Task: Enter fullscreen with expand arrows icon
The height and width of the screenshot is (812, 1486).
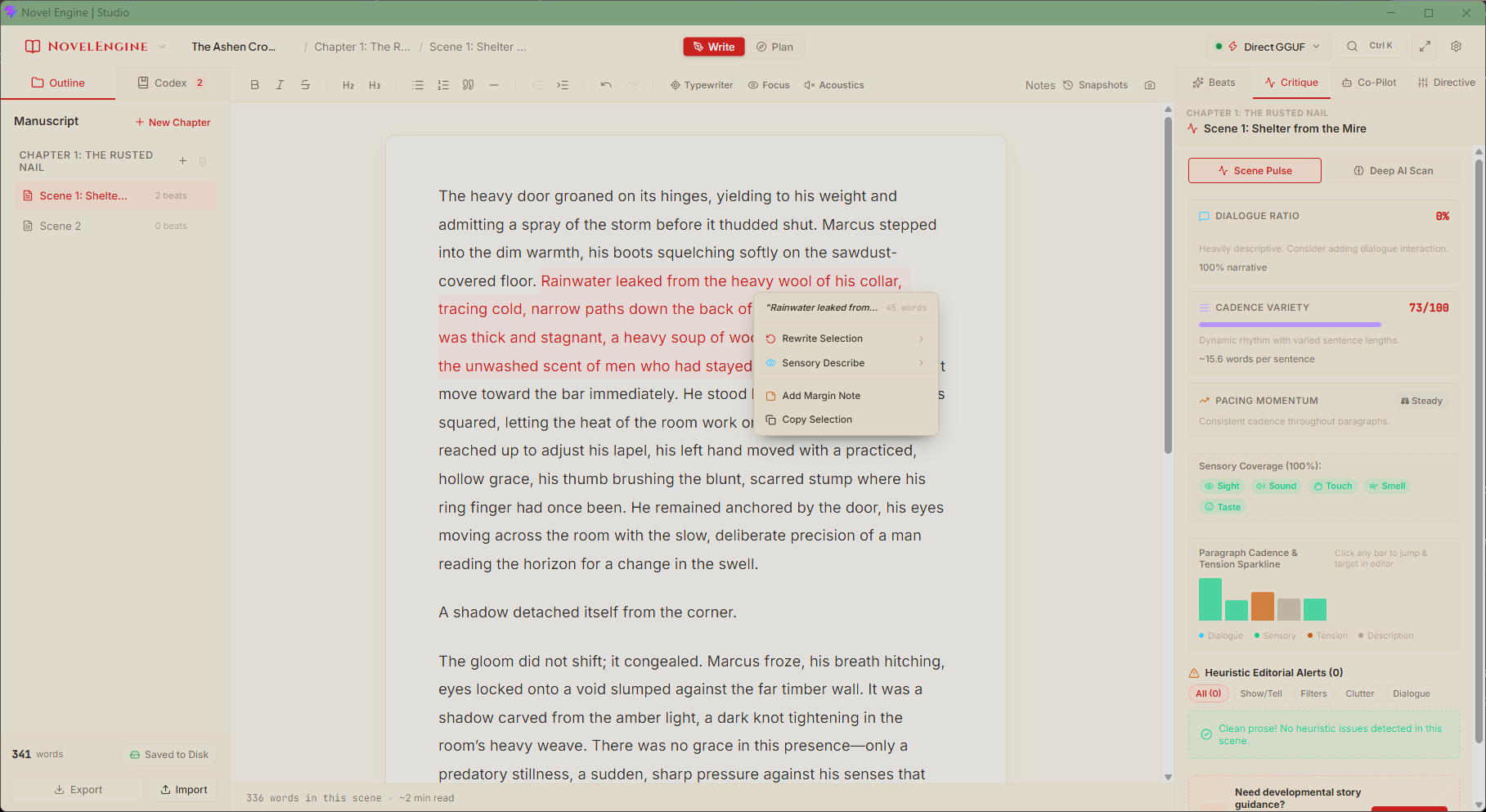Action: [1425, 47]
